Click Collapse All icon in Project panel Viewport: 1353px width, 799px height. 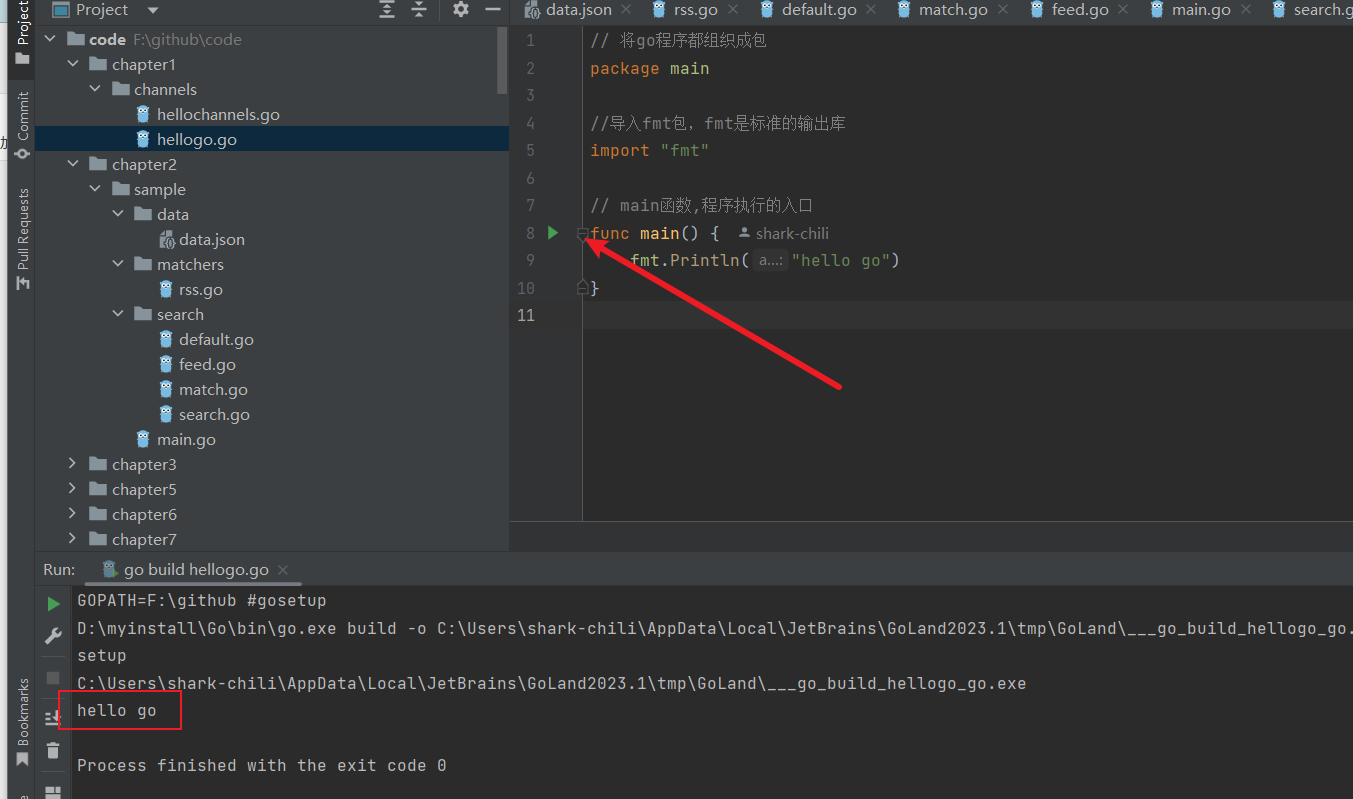[x=419, y=10]
